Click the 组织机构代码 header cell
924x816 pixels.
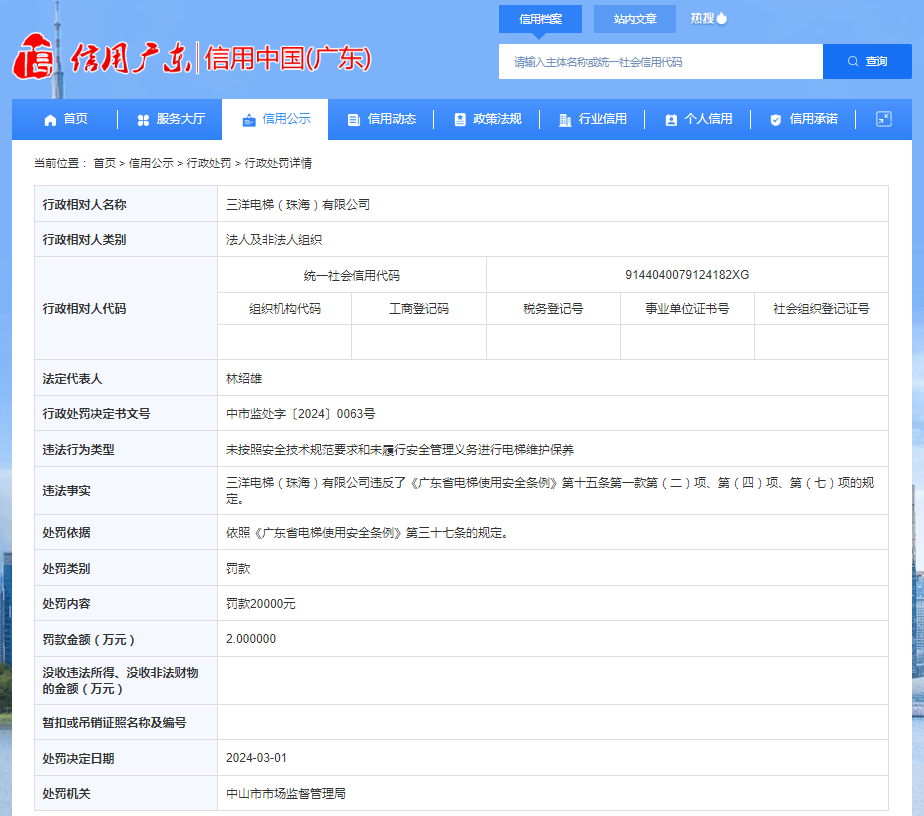(285, 309)
